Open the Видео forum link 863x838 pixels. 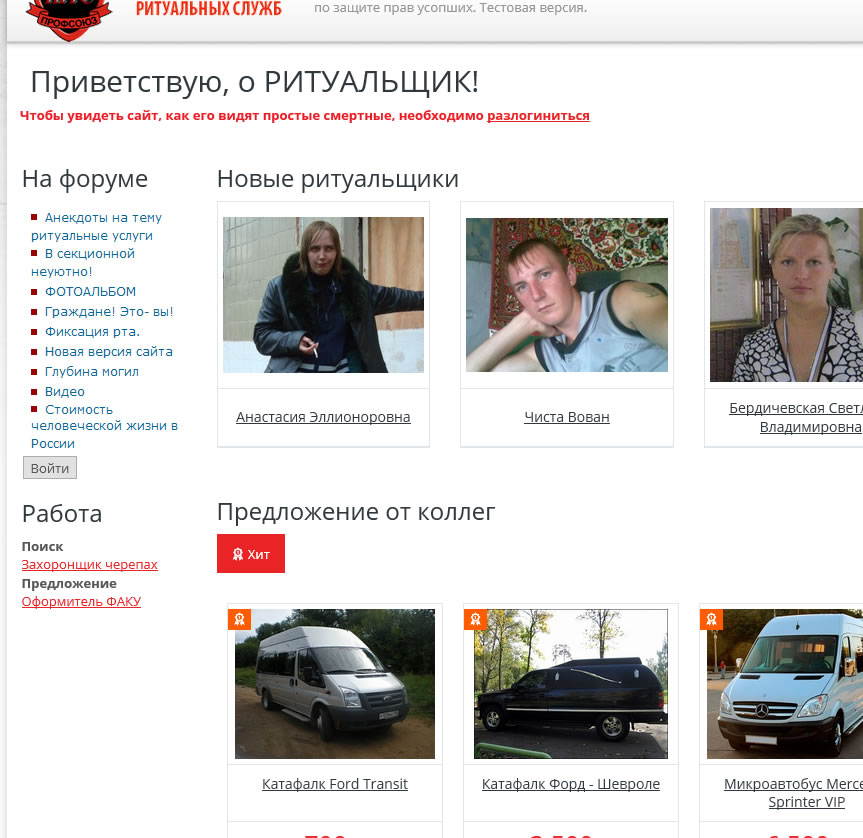pyautogui.click(x=65, y=392)
